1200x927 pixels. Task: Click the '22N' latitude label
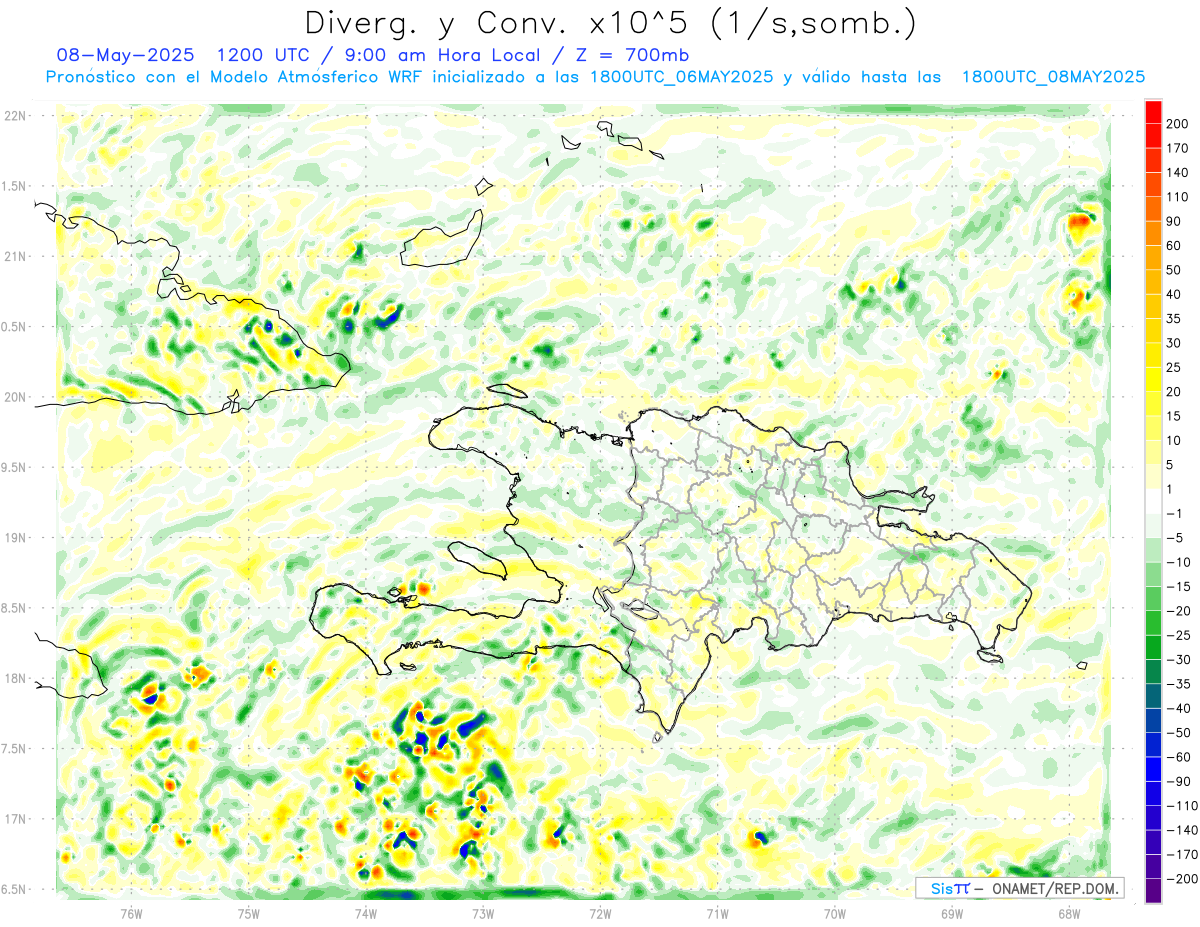(14, 116)
